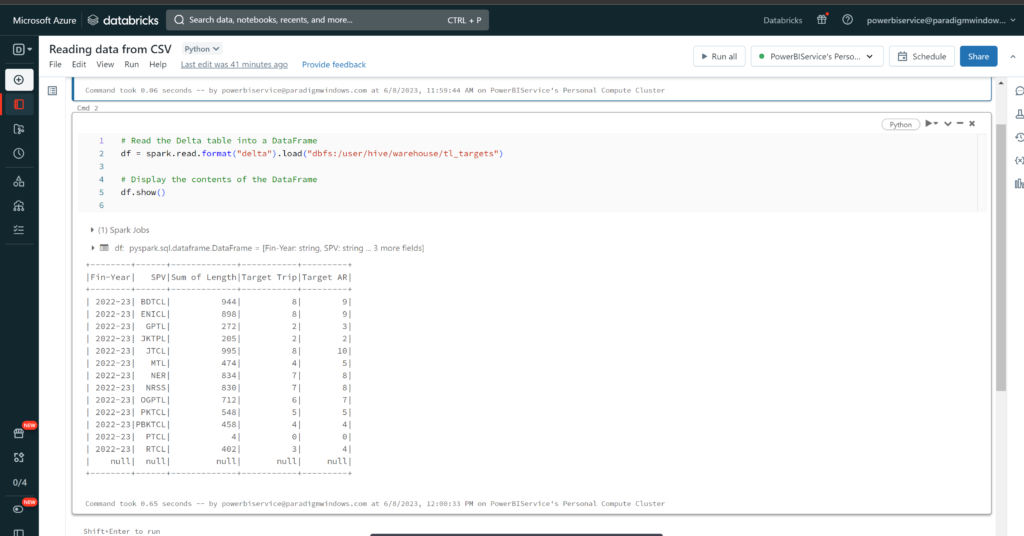Screen dimensions: 1024x536
Task: Open the gift what's new icon
Action: click(x=822, y=20)
